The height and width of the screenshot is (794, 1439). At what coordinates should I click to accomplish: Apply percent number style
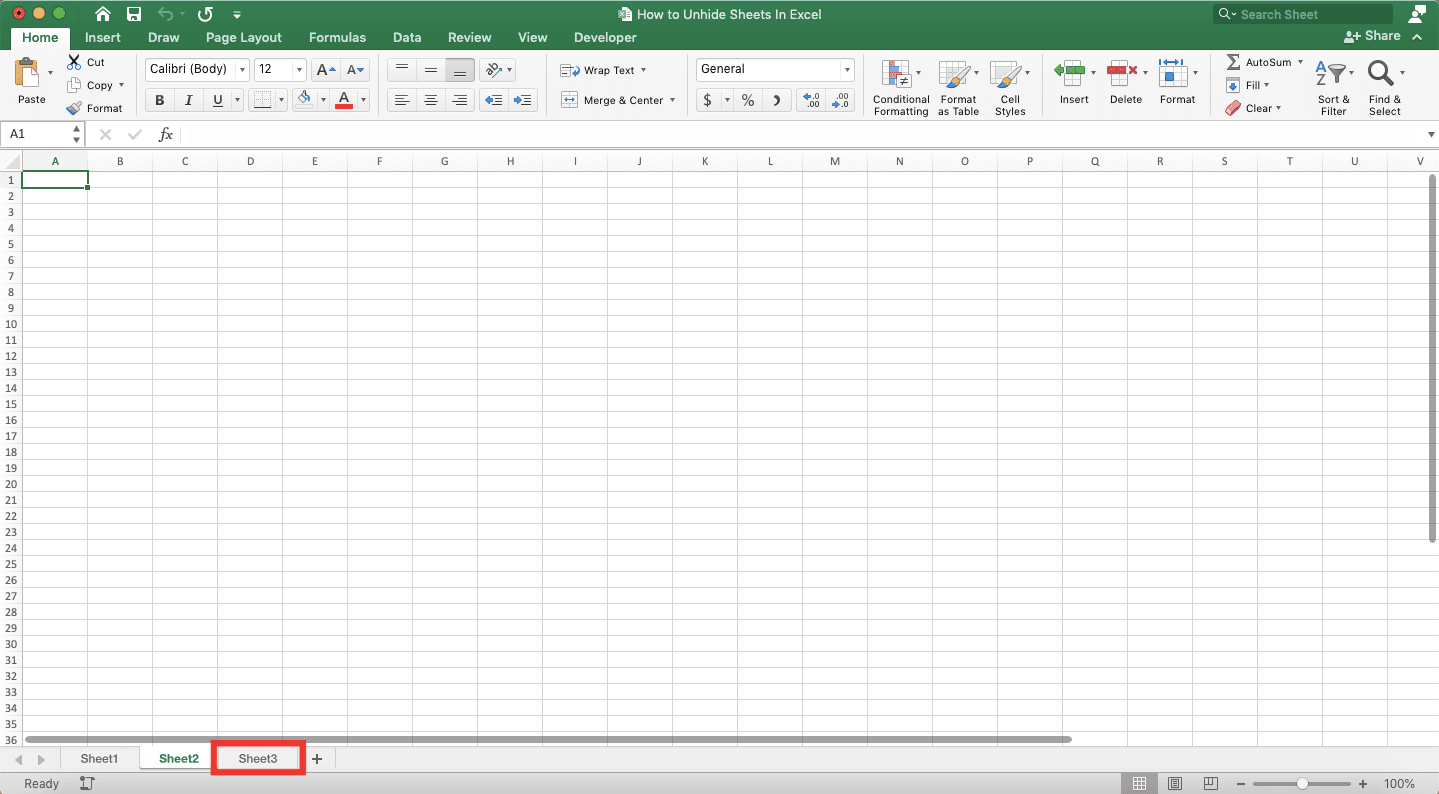747,100
